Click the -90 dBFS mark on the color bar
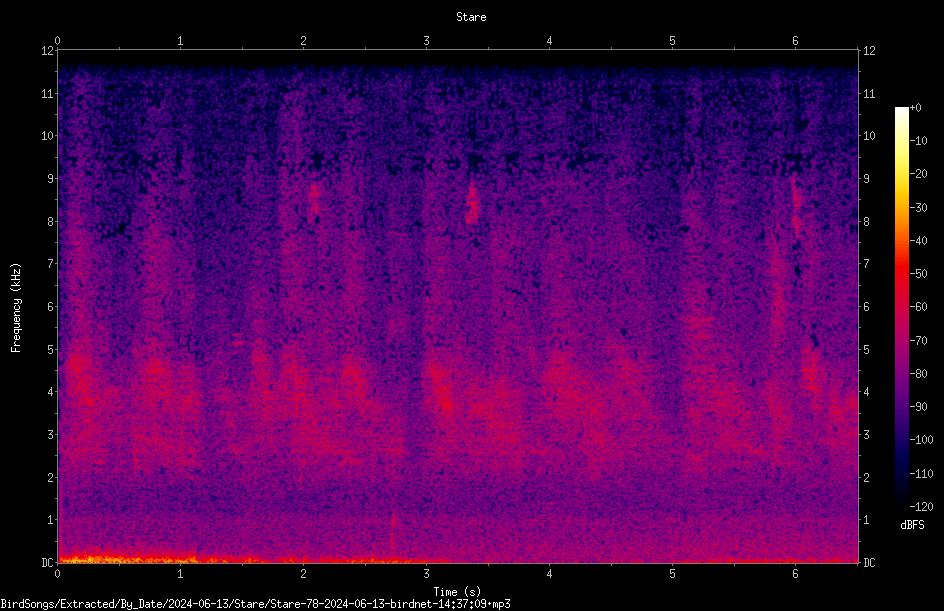This screenshot has height=611, width=944. [x=918, y=406]
